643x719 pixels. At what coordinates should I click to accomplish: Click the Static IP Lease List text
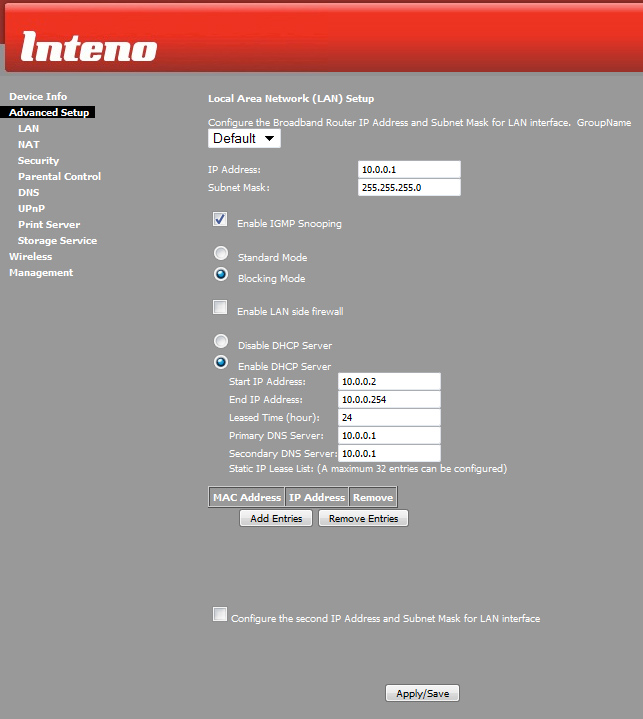click(x=368, y=469)
